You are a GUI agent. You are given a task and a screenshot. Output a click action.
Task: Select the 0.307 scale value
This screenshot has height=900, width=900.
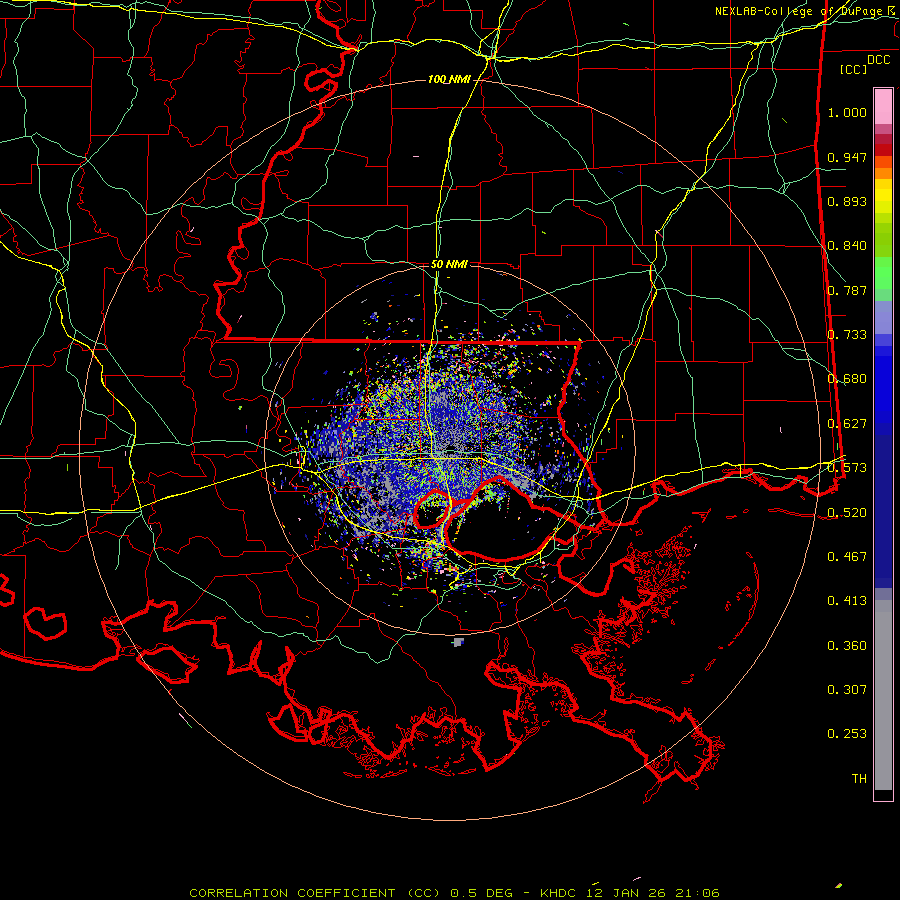tap(847, 689)
